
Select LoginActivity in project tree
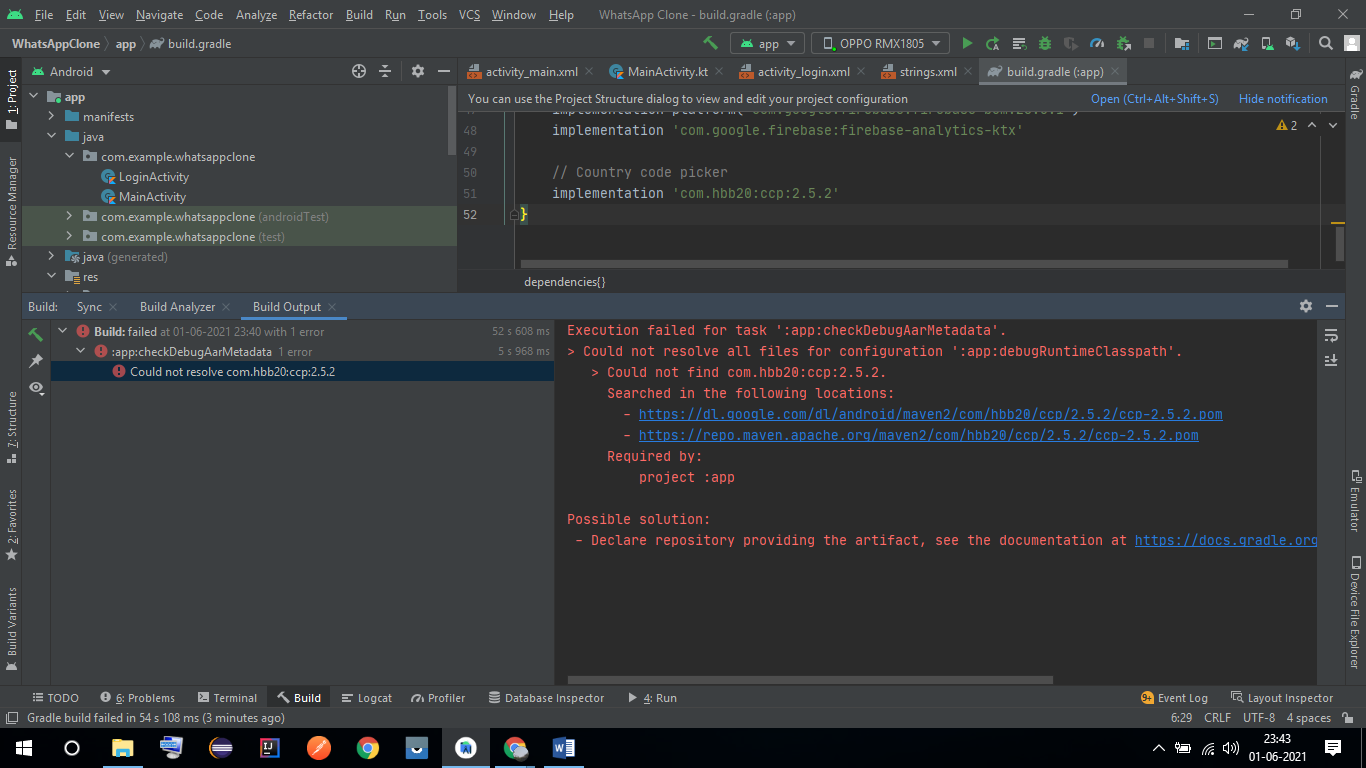tap(154, 177)
